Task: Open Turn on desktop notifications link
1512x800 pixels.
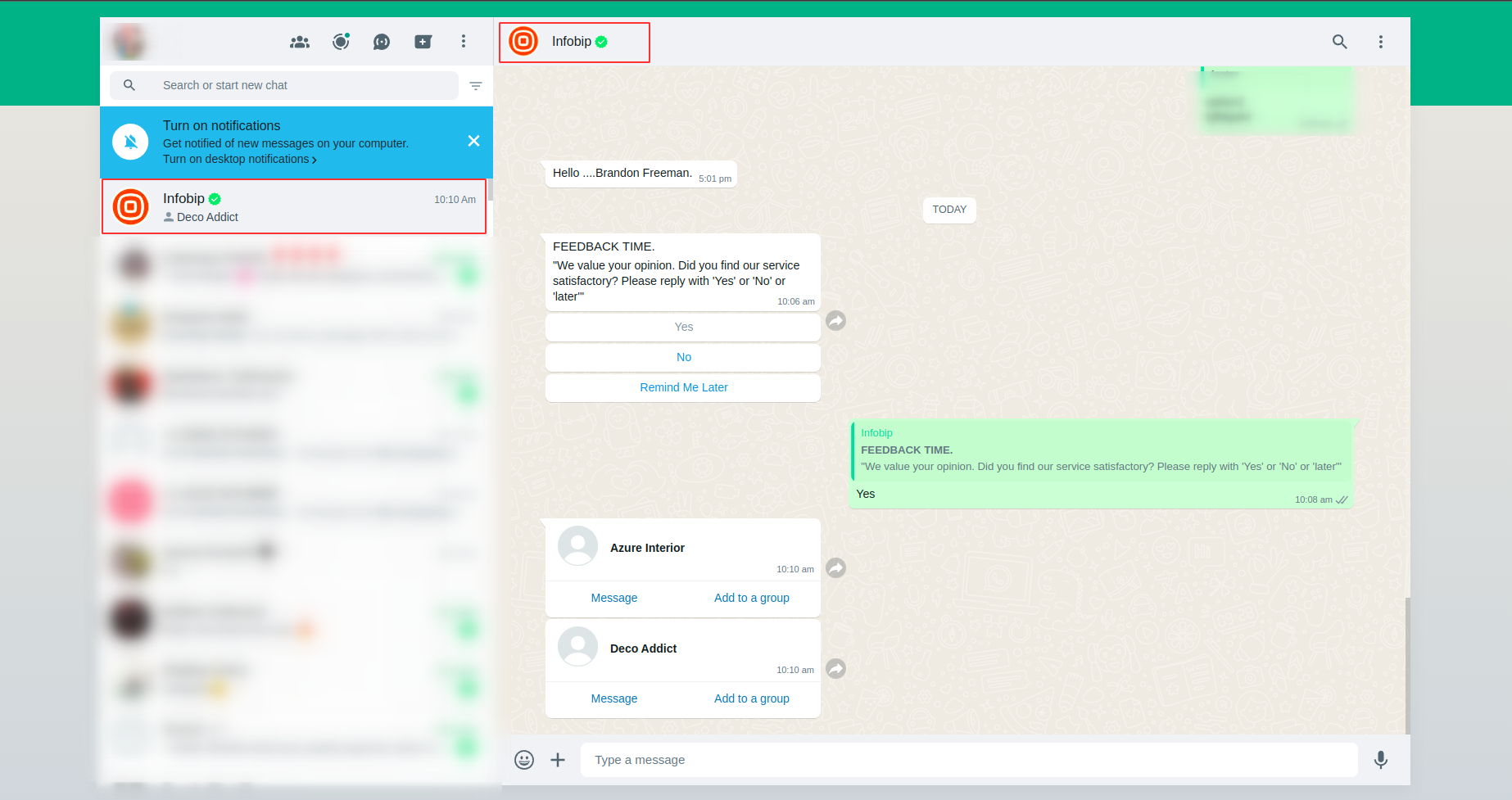Action: tap(240, 159)
